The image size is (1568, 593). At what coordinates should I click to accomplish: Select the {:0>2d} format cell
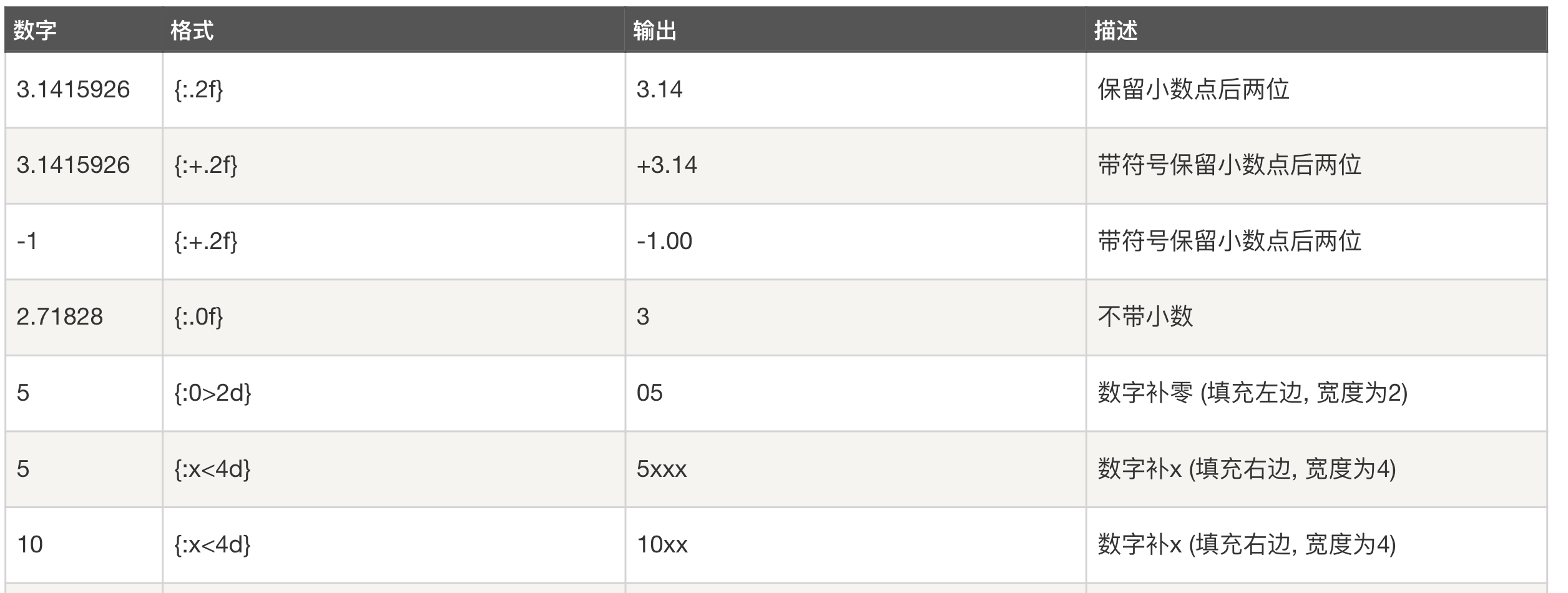click(213, 393)
